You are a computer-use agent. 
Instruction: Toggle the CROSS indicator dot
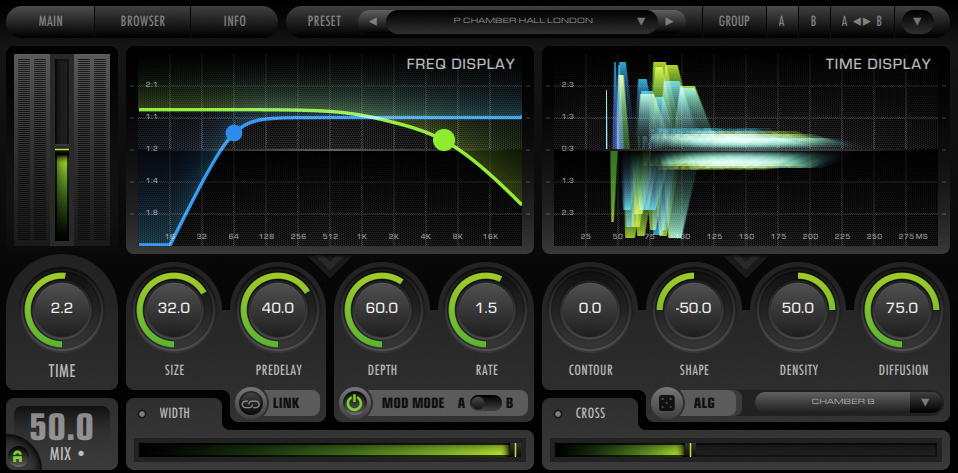pos(558,414)
